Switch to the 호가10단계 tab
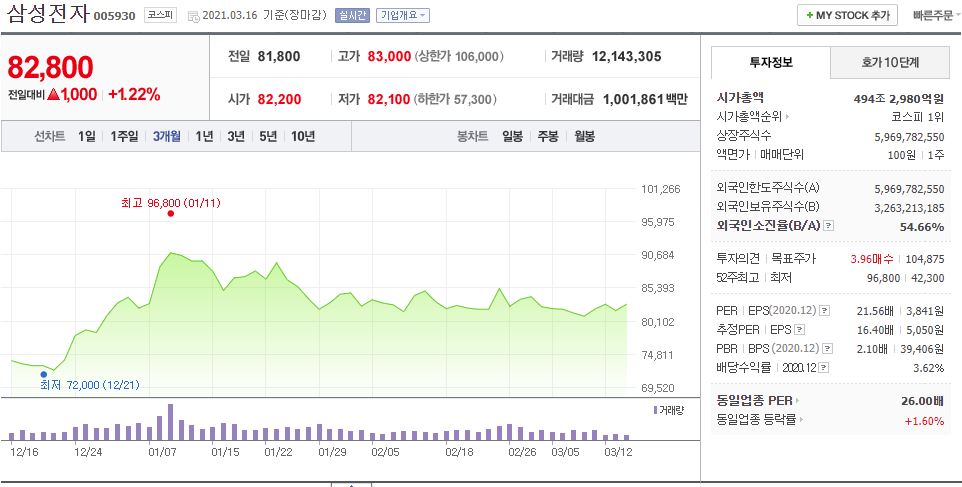 [x=890, y=62]
